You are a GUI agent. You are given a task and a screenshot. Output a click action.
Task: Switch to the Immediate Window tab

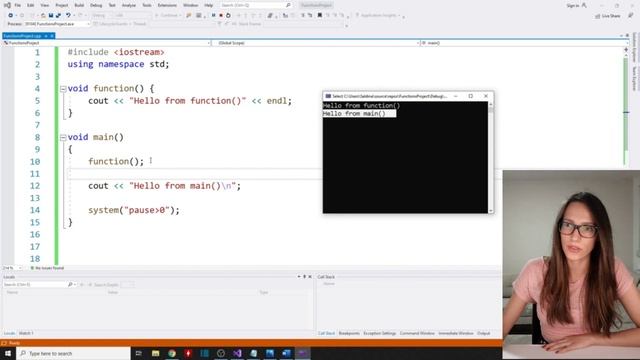point(456,333)
